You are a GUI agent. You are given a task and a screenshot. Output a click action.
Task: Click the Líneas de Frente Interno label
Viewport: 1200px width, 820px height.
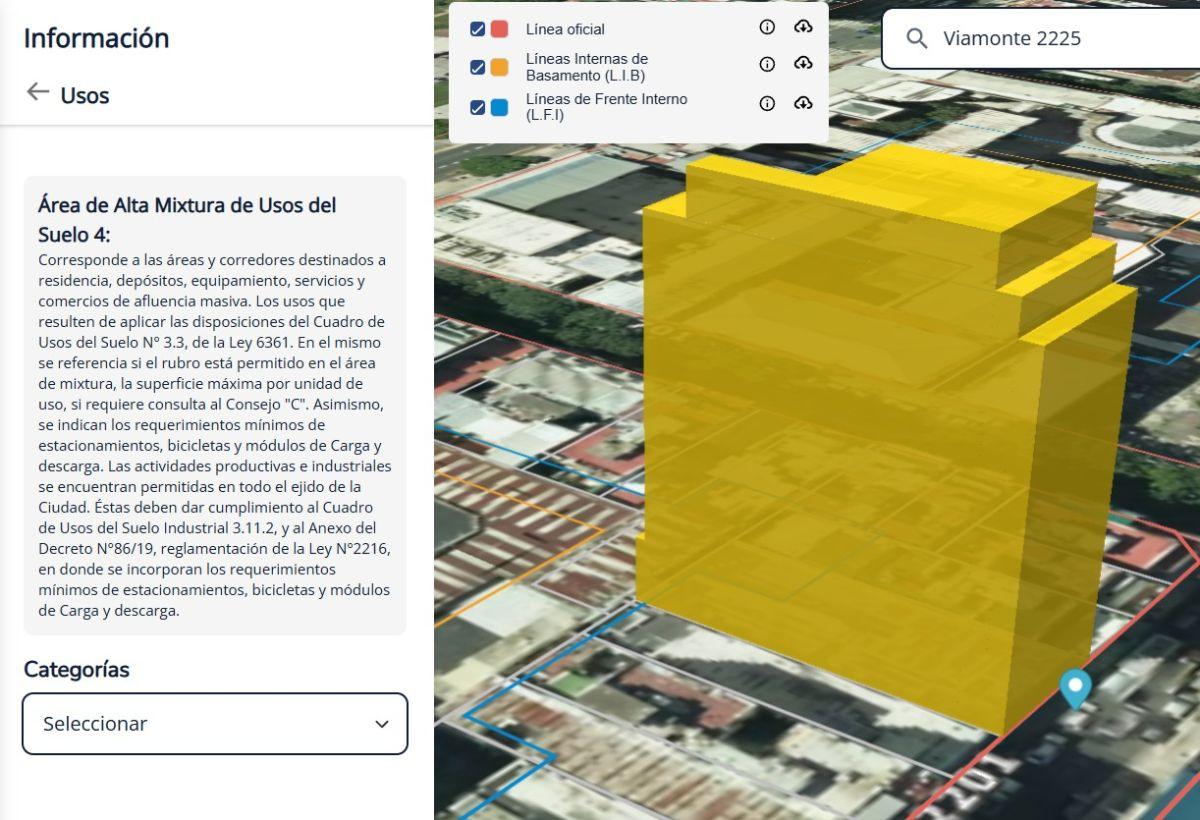pos(607,107)
